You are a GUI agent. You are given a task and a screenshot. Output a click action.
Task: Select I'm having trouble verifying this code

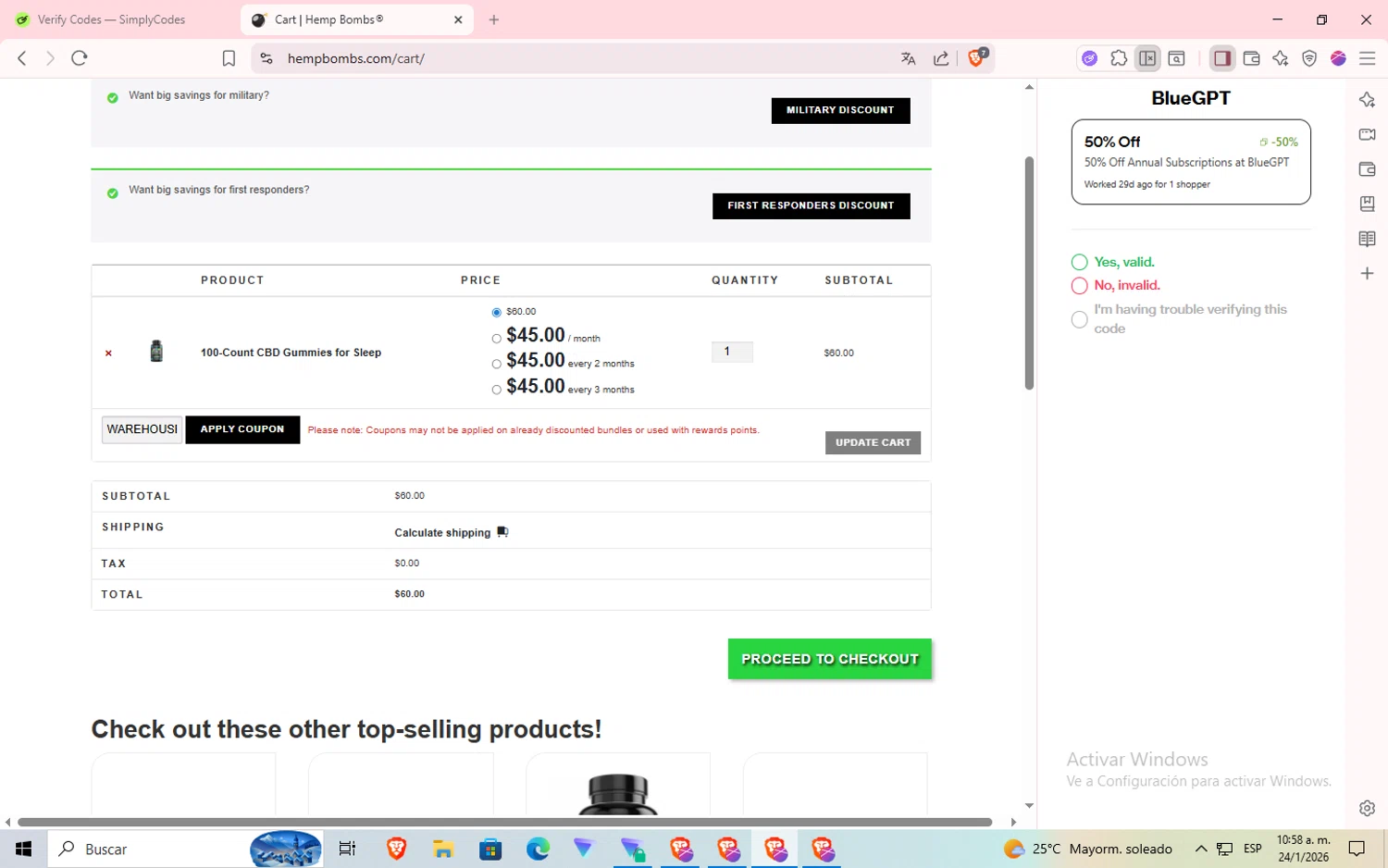point(1079,319)
